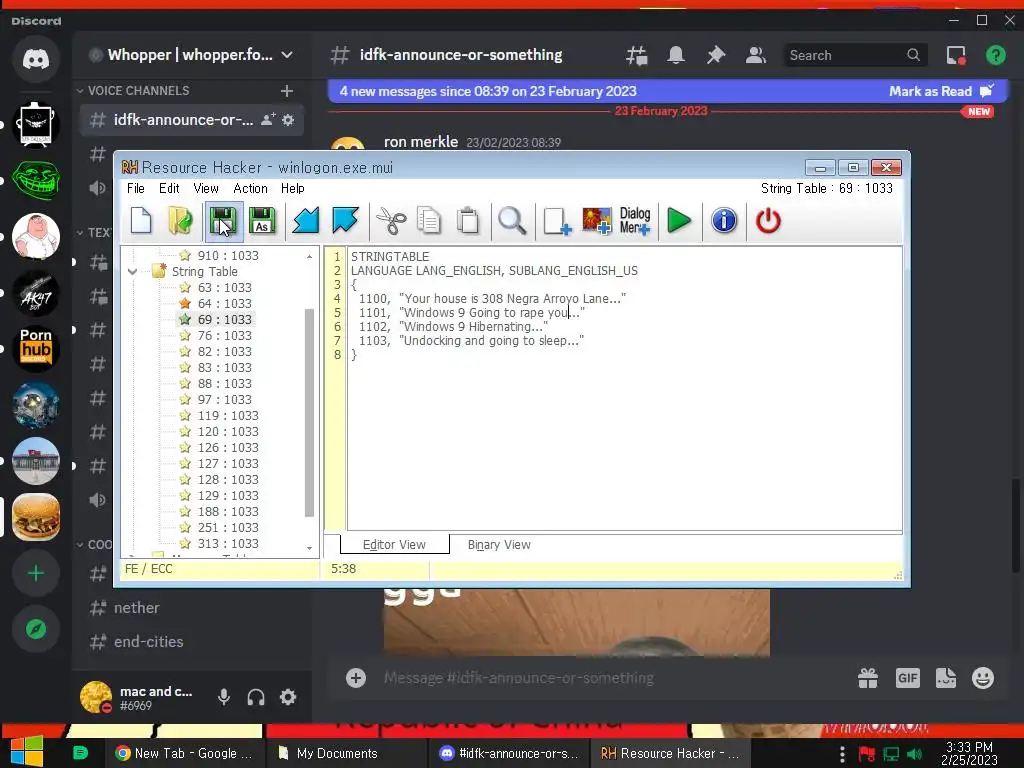1024x768 pixels.
Task: Click Discord Search field
Action: [x=854, y=56]
